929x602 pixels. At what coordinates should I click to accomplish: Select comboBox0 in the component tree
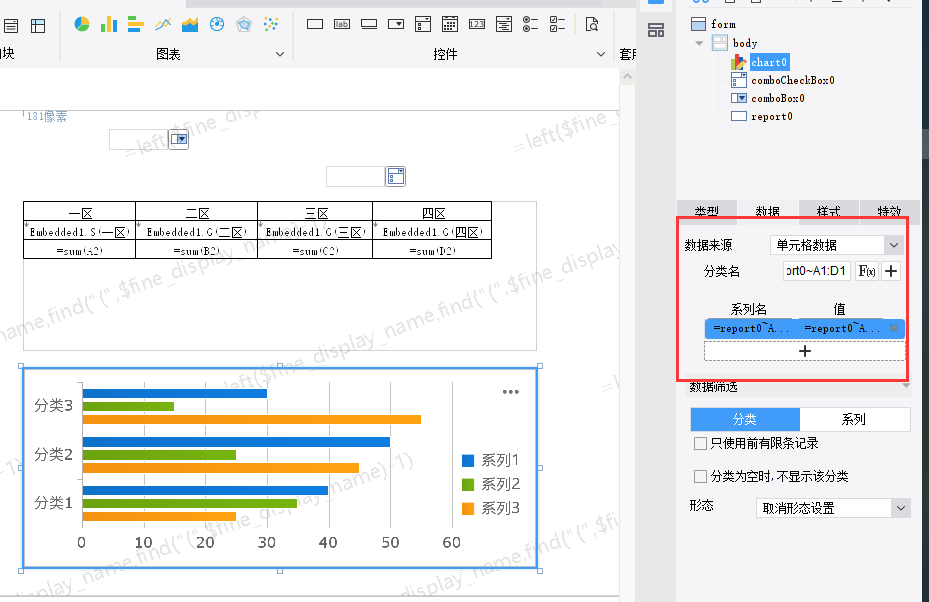coord(778,98)
